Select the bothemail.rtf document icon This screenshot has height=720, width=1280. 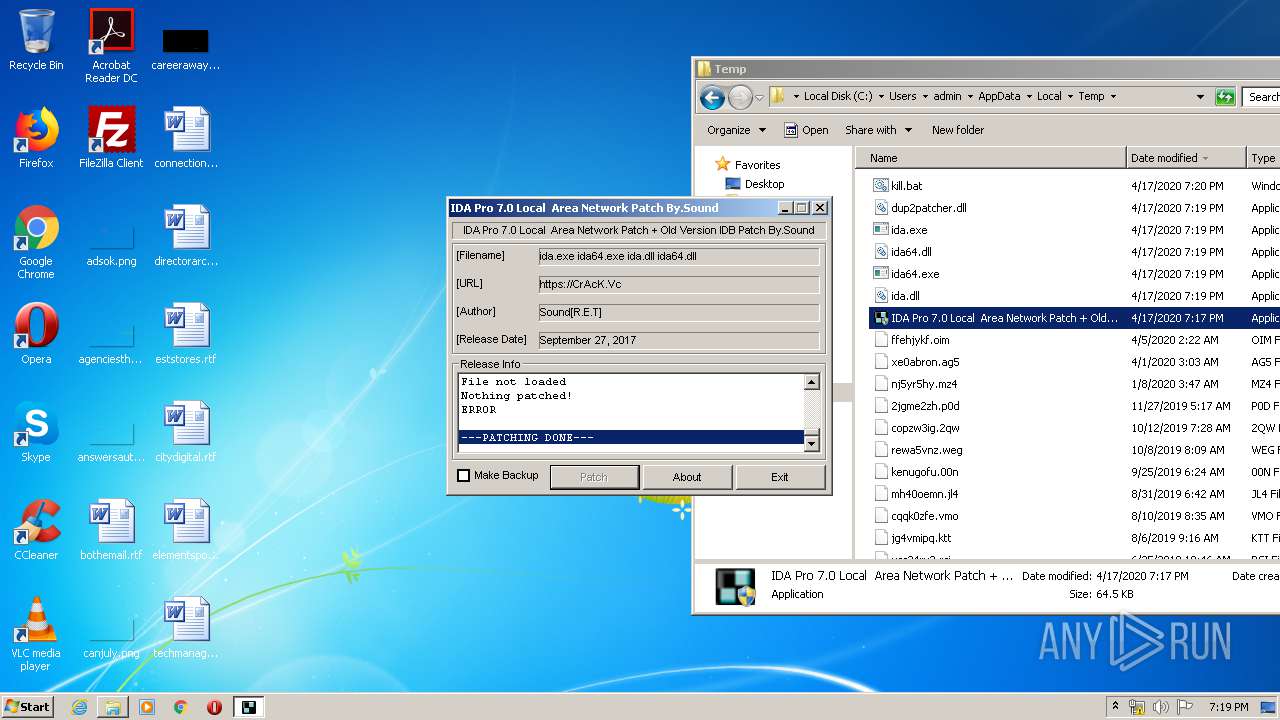click(111, 529)
